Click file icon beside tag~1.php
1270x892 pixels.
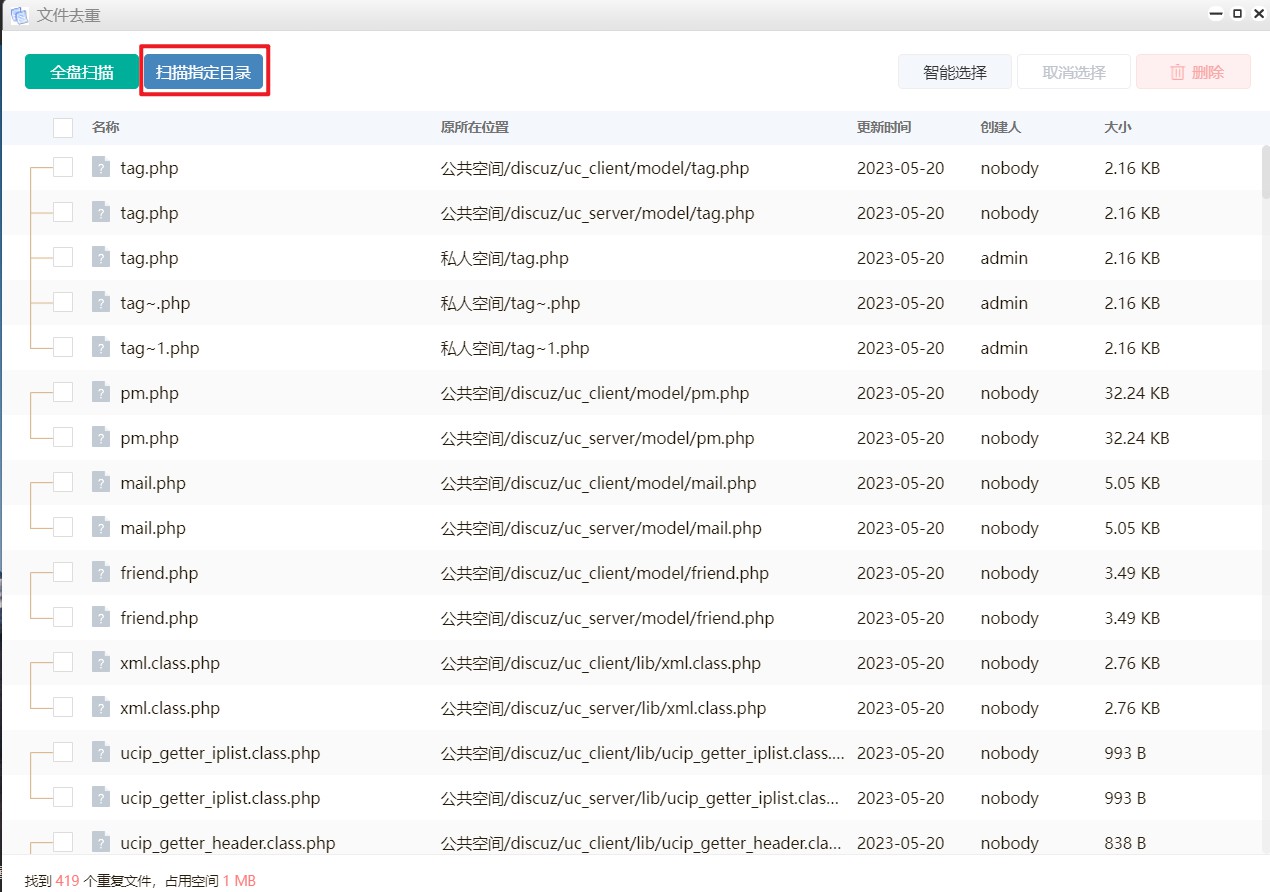pyautogui.click(x=100, y=347)
